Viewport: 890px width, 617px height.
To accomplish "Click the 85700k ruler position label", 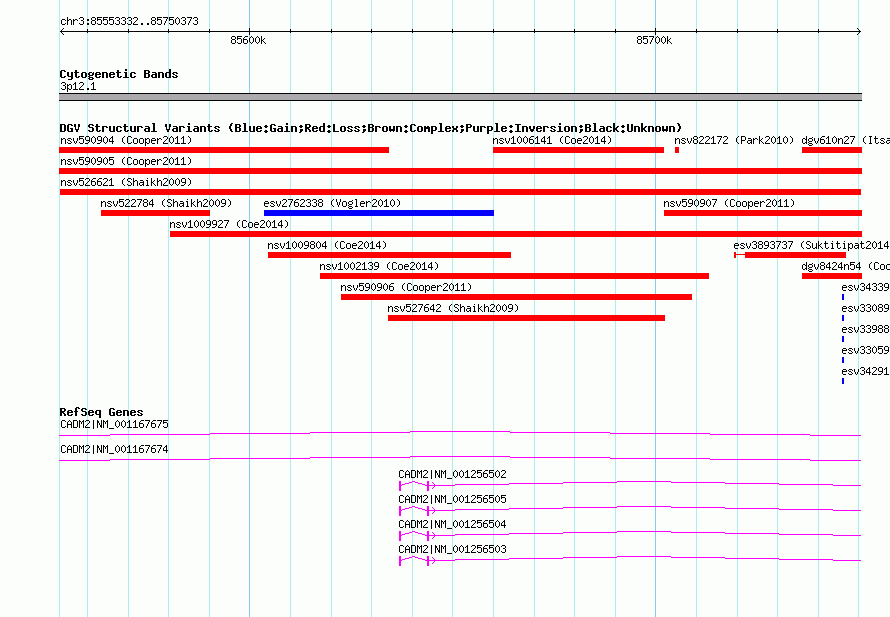I will [x=654, y=40].
